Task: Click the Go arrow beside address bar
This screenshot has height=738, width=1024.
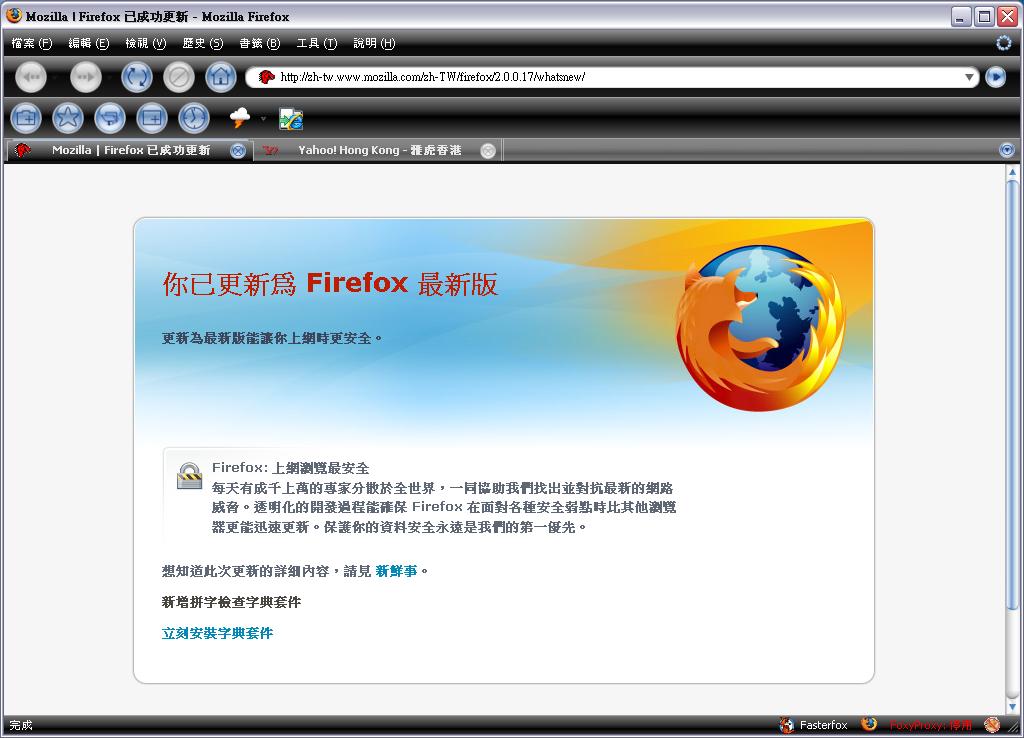Action: coord(996,77)
